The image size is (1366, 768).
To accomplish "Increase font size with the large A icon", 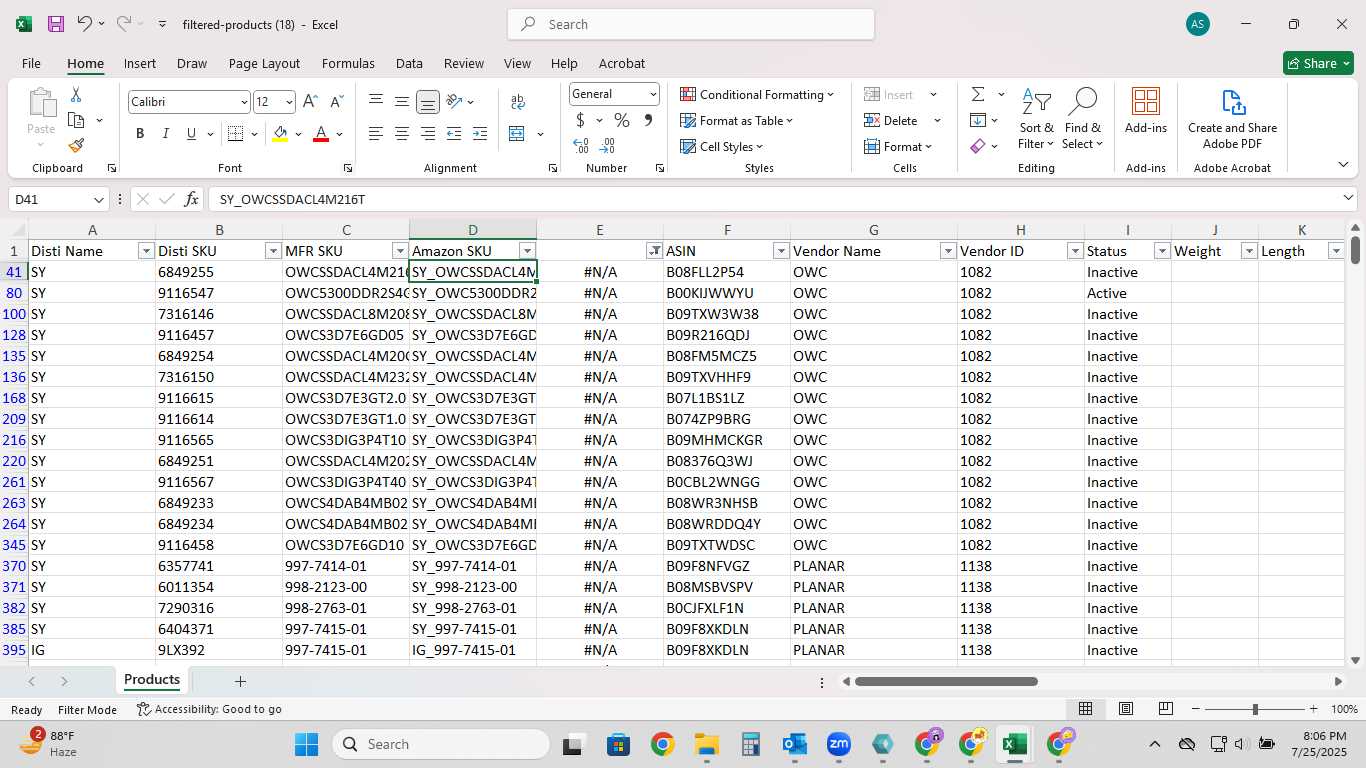I will (x=310, y=102).
